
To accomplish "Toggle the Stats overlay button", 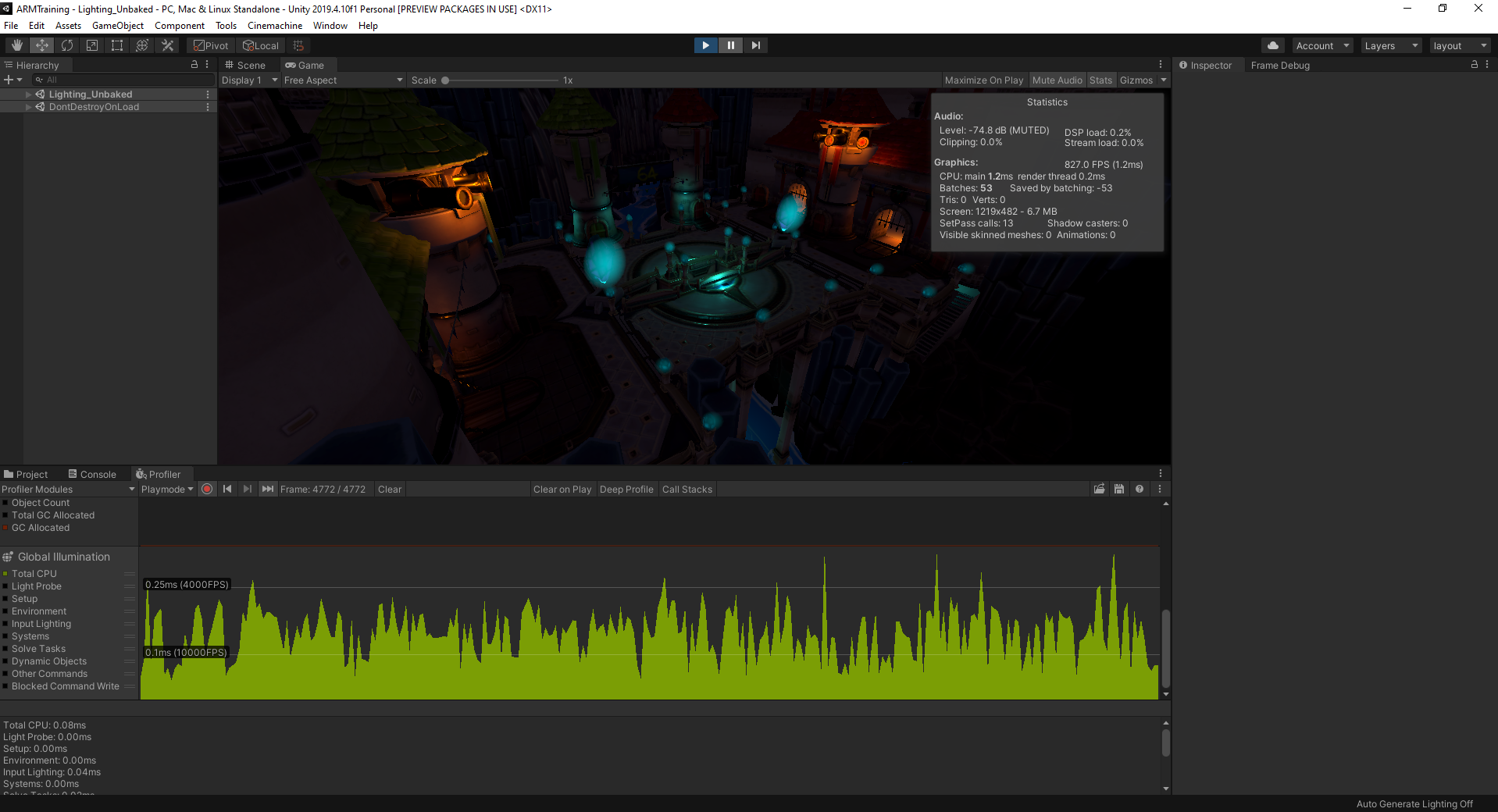I will (1100, 80).
